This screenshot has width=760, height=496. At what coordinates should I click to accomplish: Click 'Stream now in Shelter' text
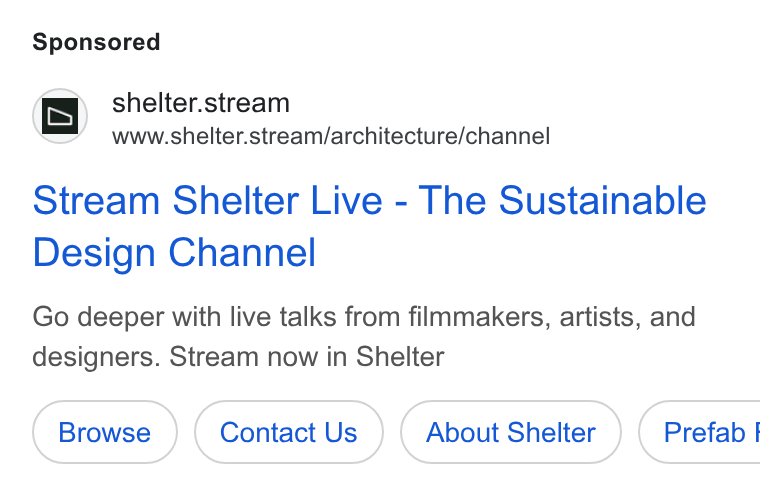306,357
